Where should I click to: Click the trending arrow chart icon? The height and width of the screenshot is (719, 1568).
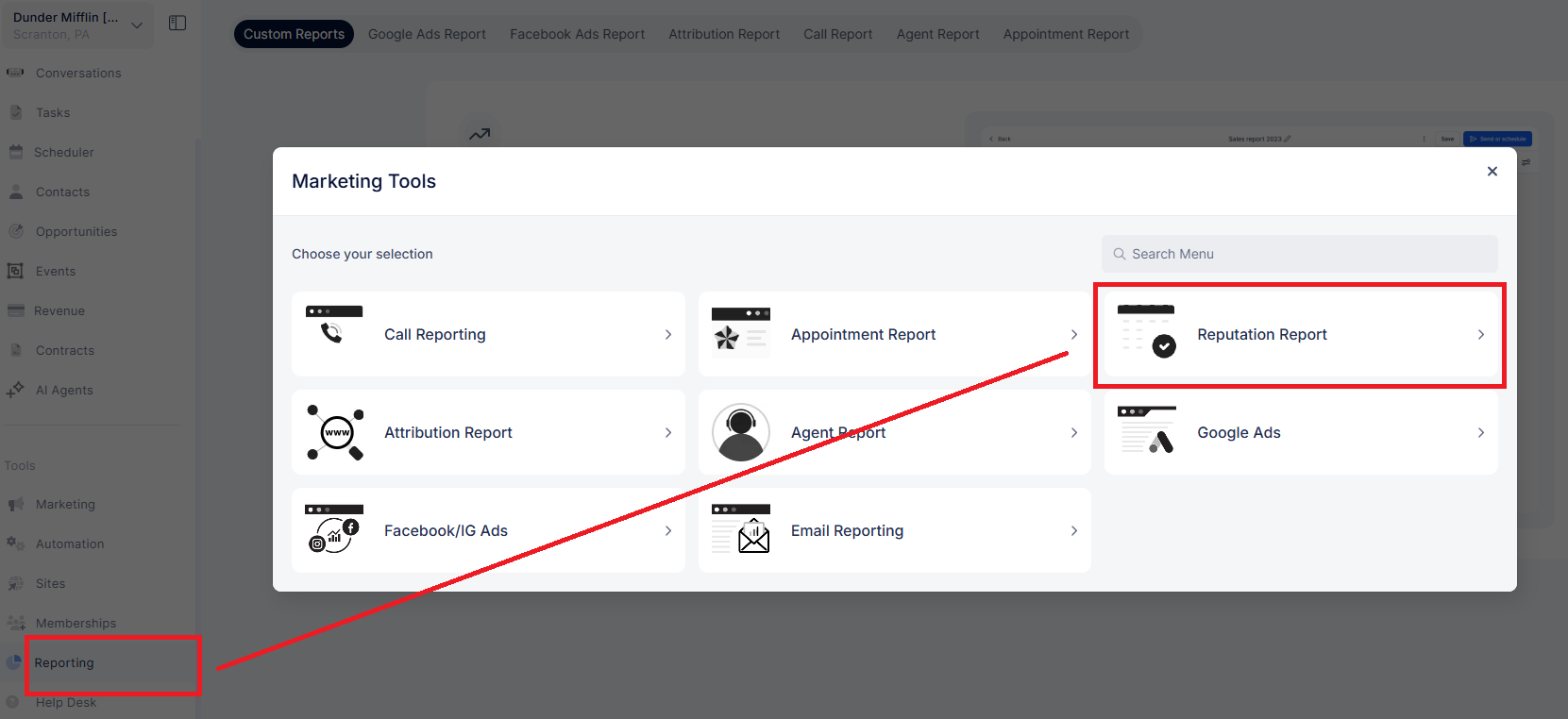(x=480, y=134)
